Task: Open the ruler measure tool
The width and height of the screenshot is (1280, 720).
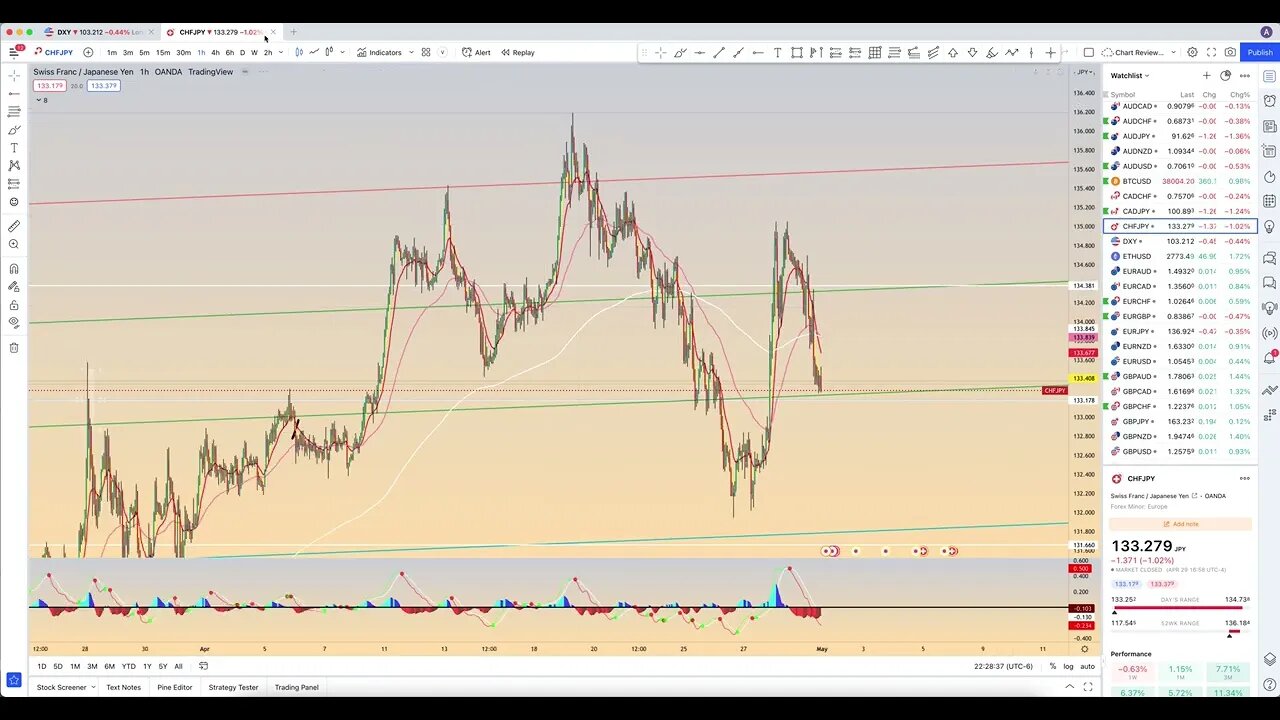Action: pyautogui.click(x=14, y=226)
